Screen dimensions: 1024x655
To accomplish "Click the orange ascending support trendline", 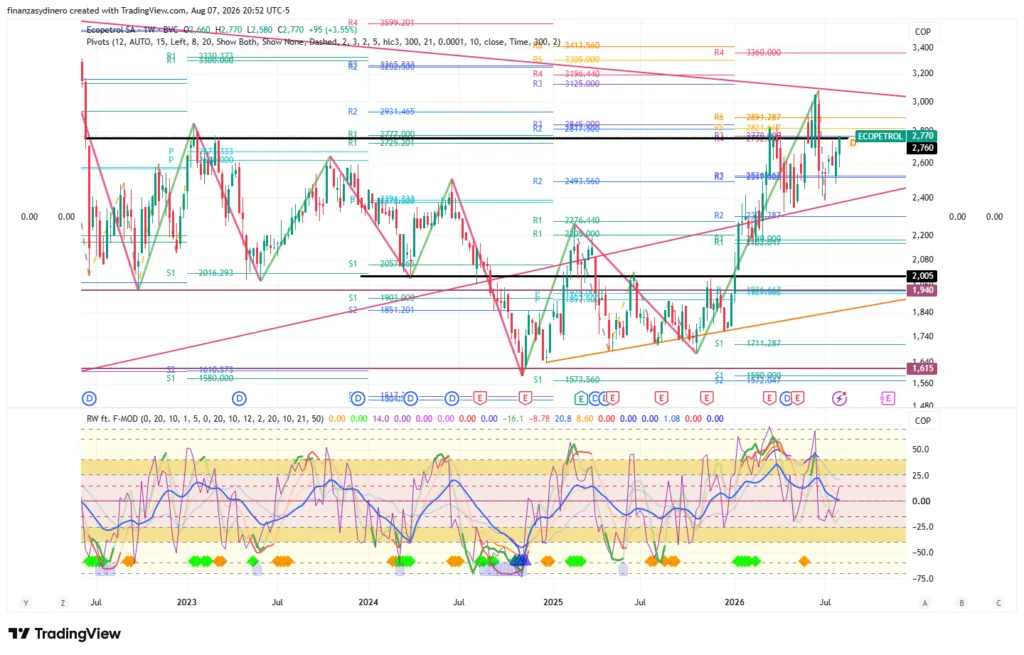I will tap(725, 332).
